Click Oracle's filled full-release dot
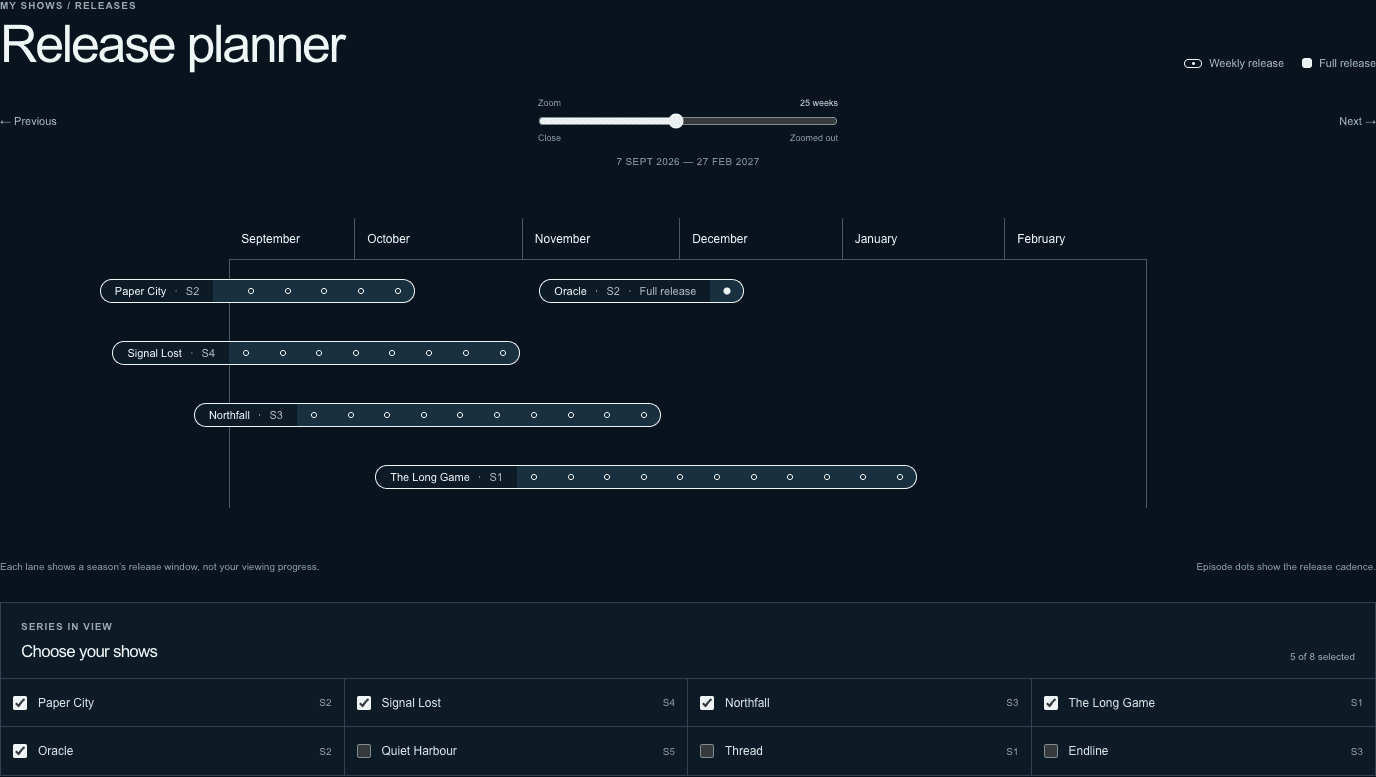Viewport: 1376px width, 777px height. coord(727,291)
